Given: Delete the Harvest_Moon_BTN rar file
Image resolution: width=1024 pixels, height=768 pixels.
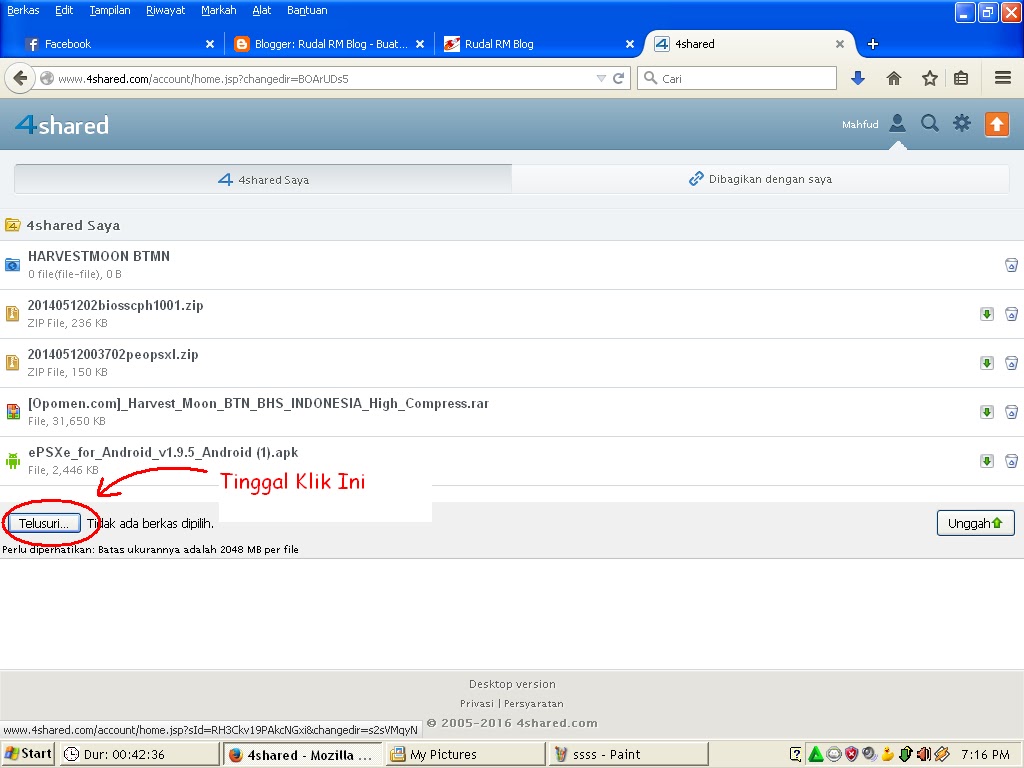Looking at the screenshot, I should click(x=1011, y=412).
